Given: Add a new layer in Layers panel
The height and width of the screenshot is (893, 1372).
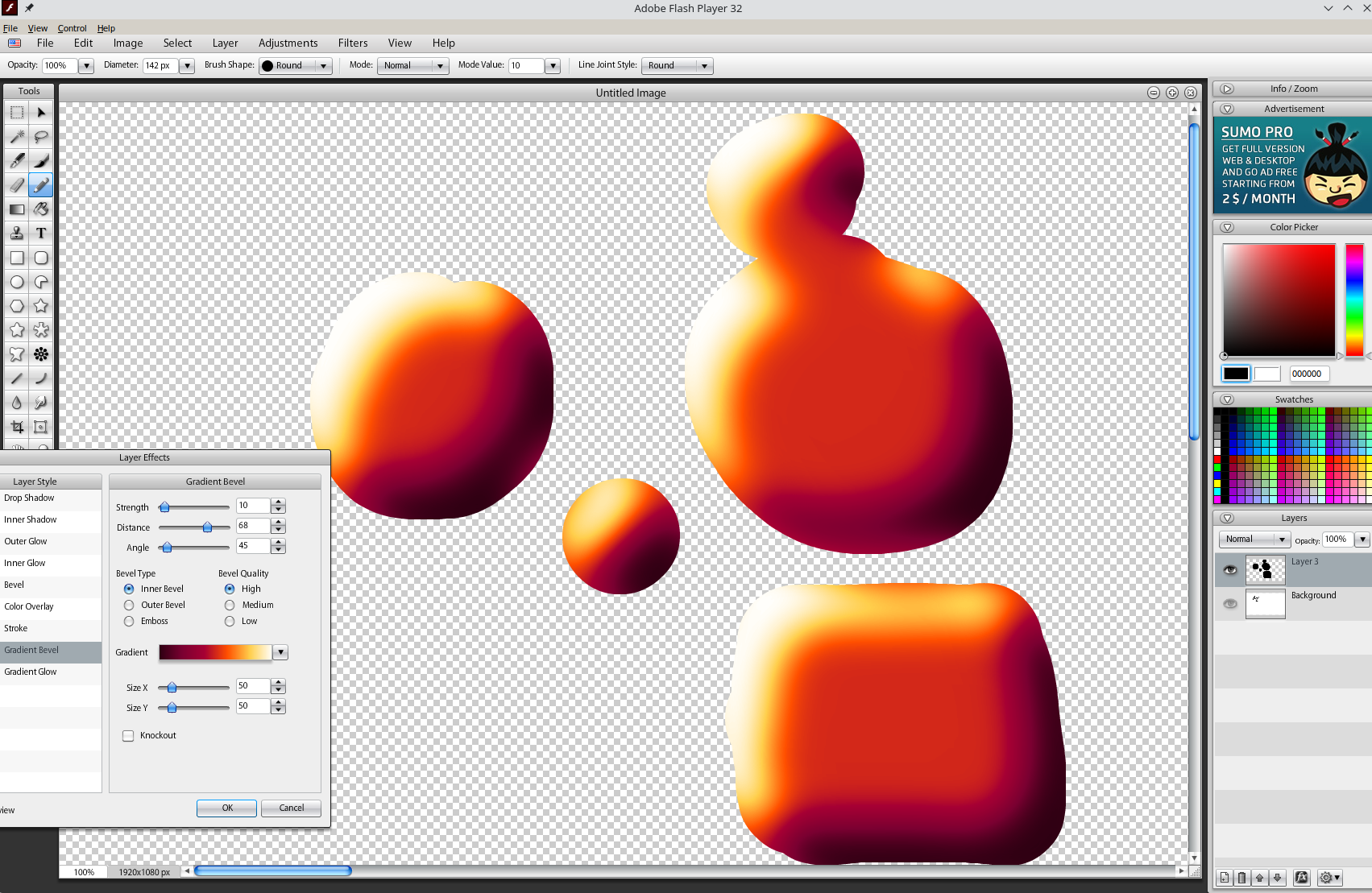Looking at the screenshot, I should coord(1225,878).
